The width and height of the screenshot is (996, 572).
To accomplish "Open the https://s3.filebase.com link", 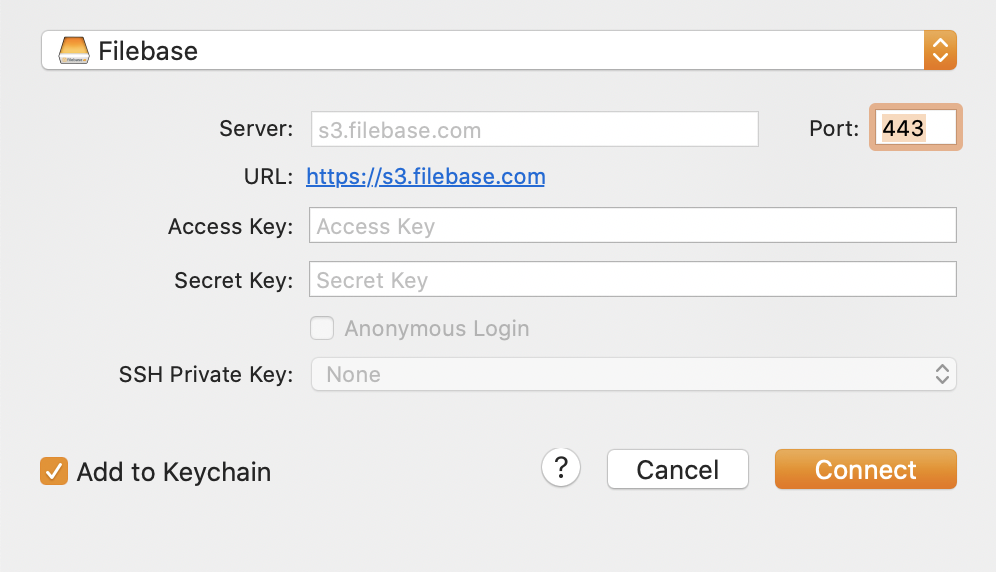I will click(426, 176).
